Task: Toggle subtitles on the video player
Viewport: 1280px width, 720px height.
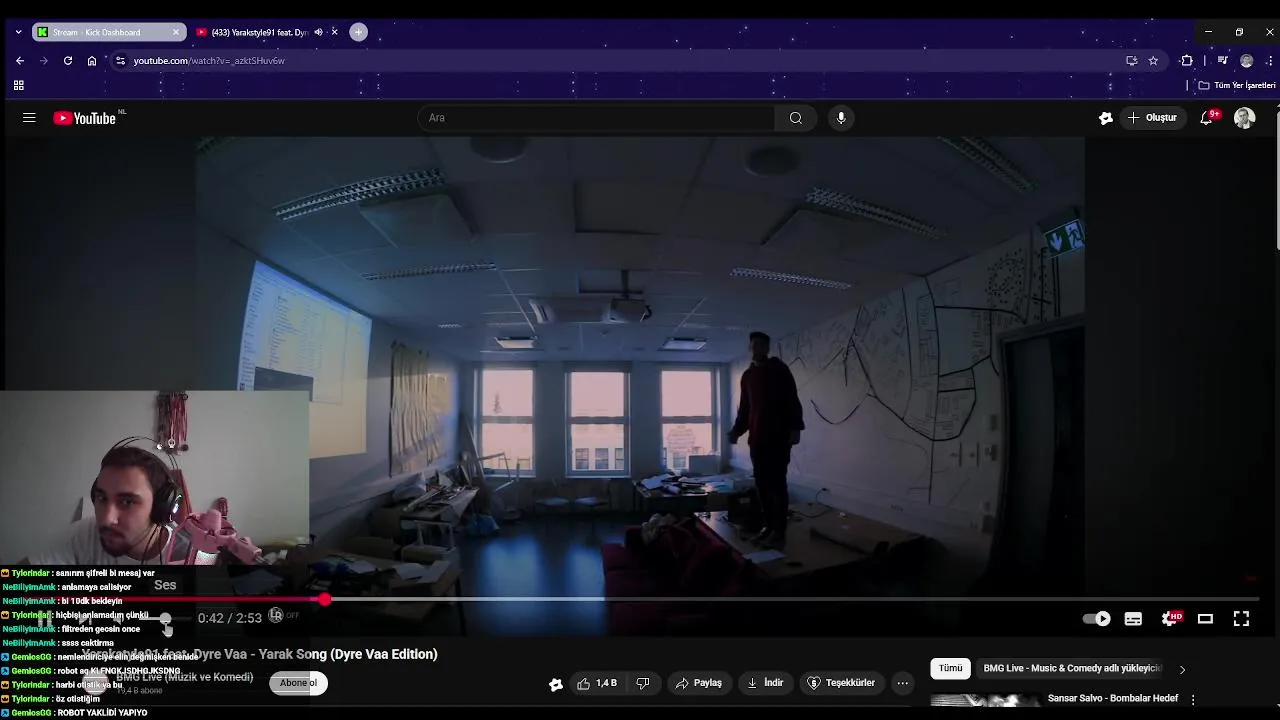Action: pyautogui.click(x=1133, y=619)
